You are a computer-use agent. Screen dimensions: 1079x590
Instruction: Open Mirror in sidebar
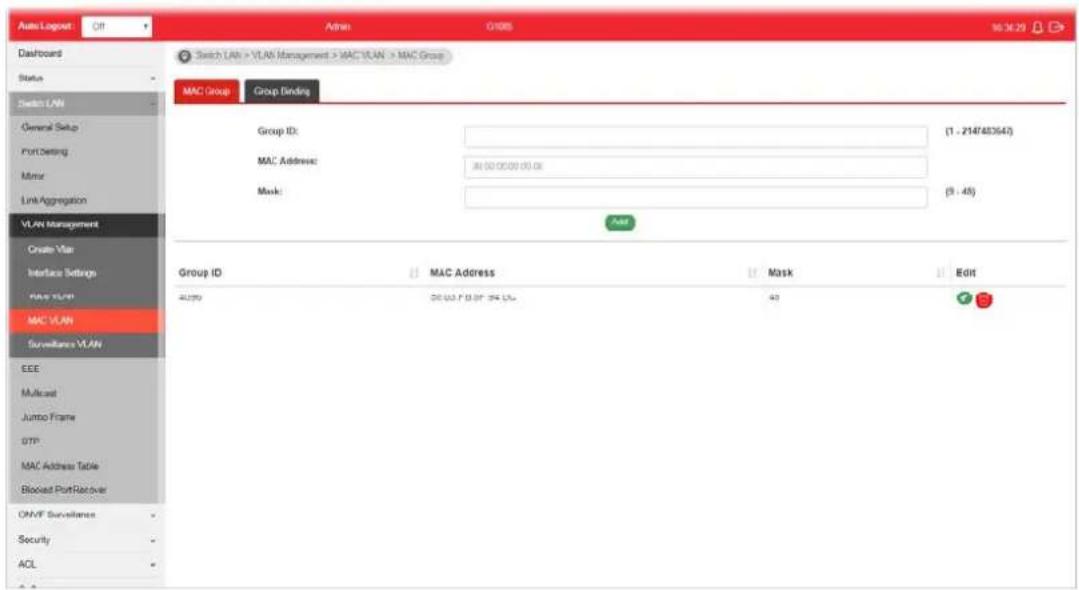pos(32,176)
